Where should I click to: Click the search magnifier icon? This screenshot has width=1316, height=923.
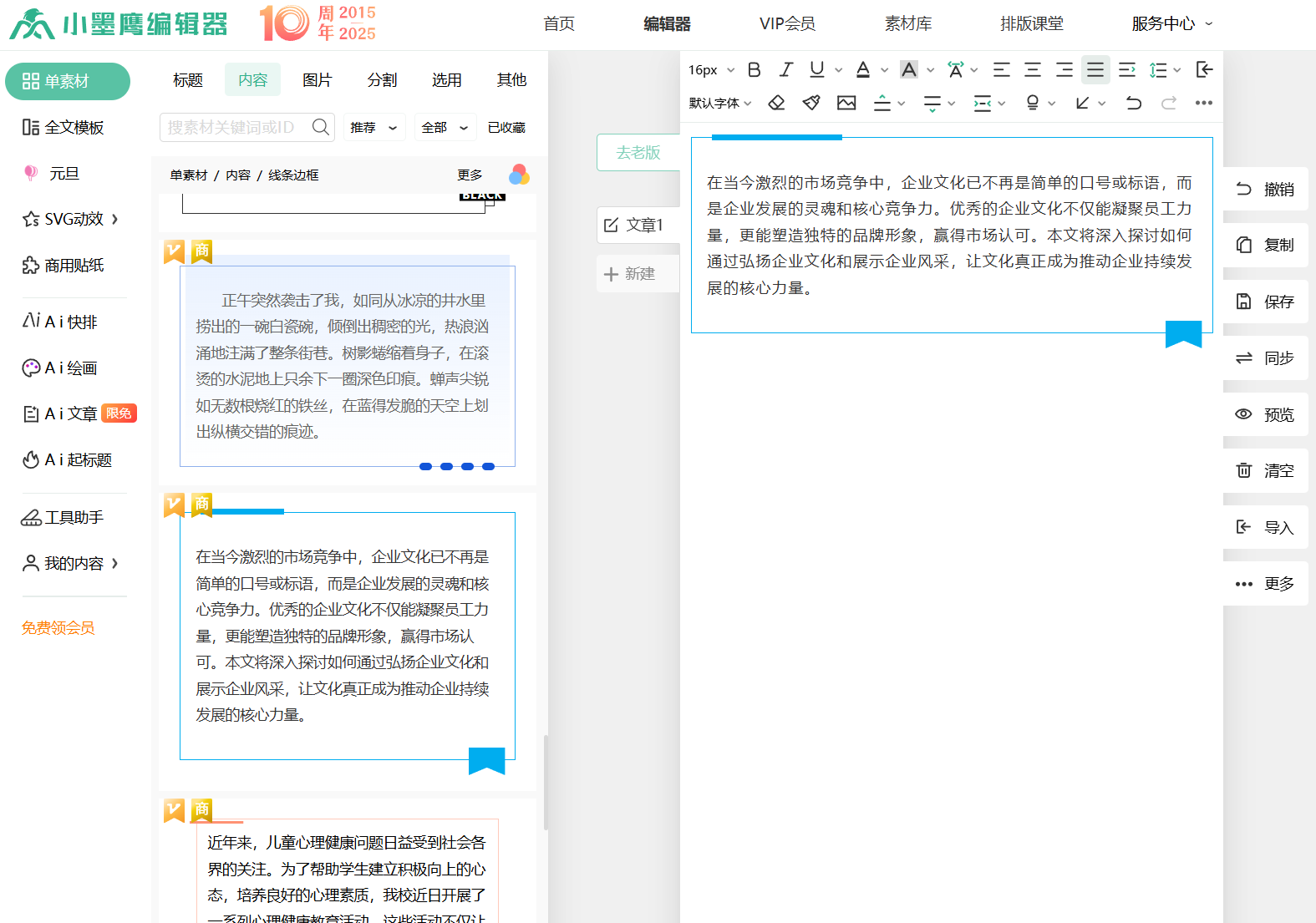pyautogui.click(x=320, y=127)
